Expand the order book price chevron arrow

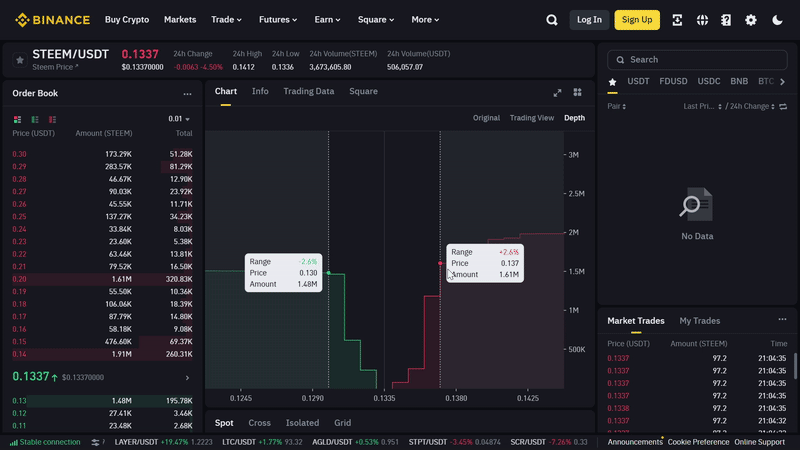pyautogui.click(x=187, y=378)
